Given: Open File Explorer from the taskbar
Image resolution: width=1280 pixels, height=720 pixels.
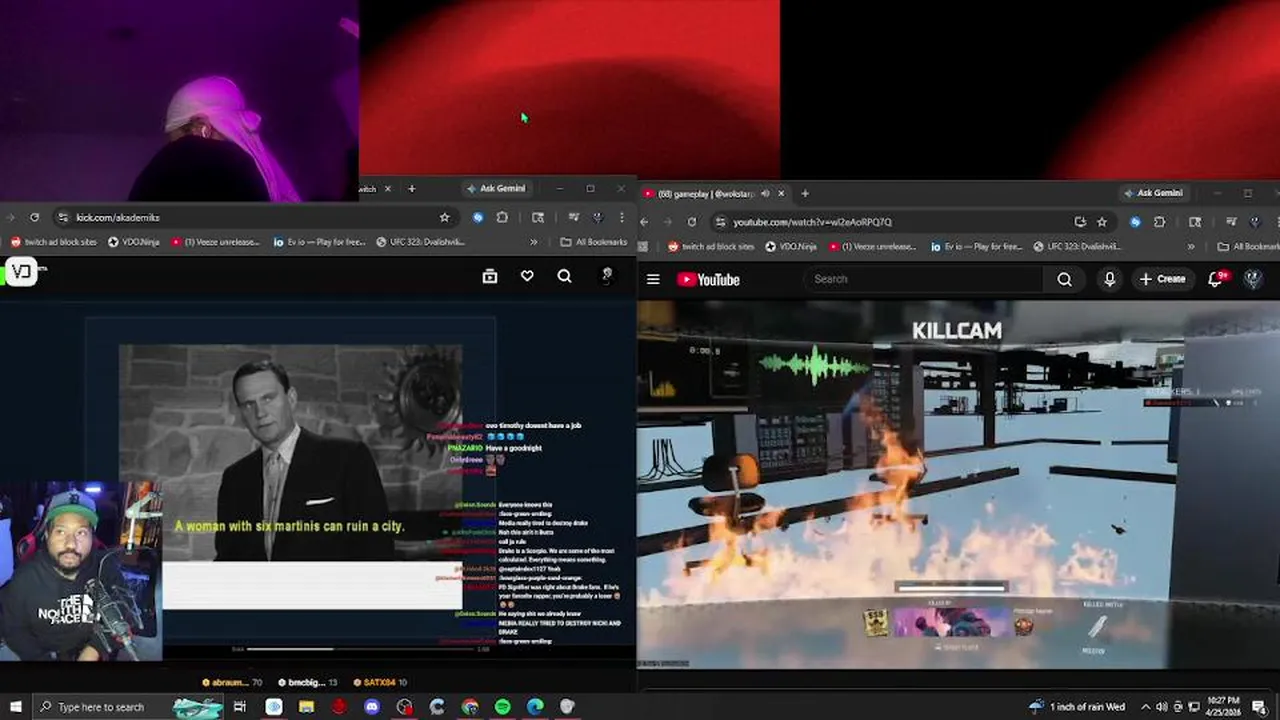Looking at the screenshot, I should (306, 707).
